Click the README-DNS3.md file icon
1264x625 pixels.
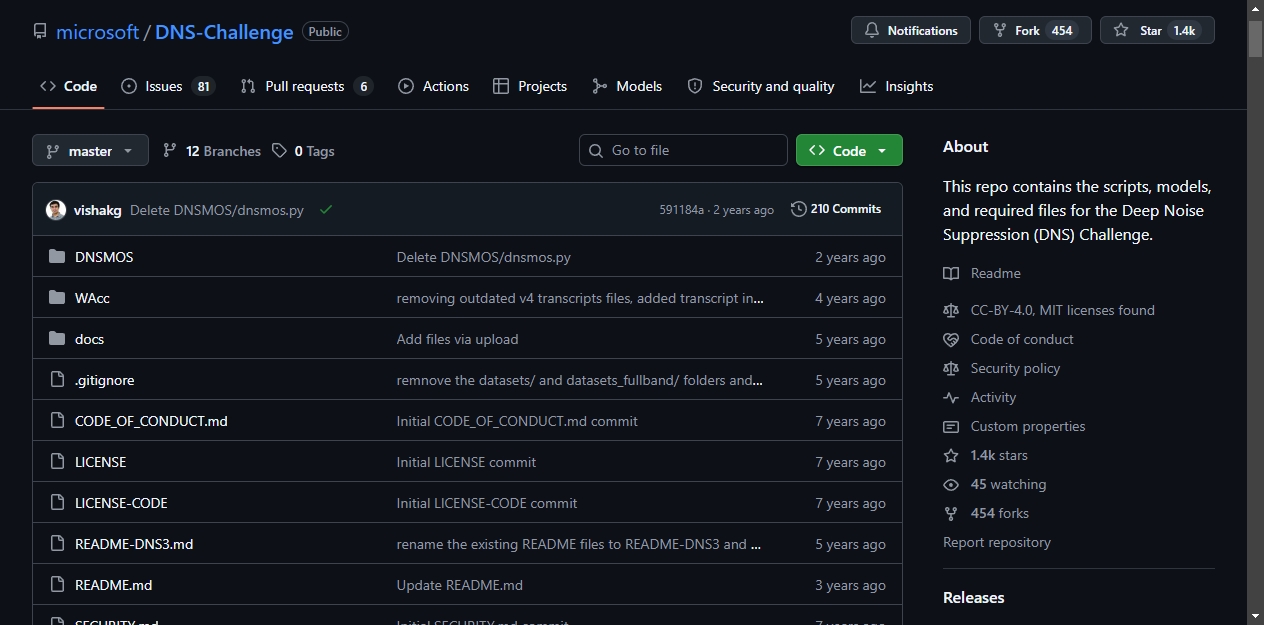(57, 544)
